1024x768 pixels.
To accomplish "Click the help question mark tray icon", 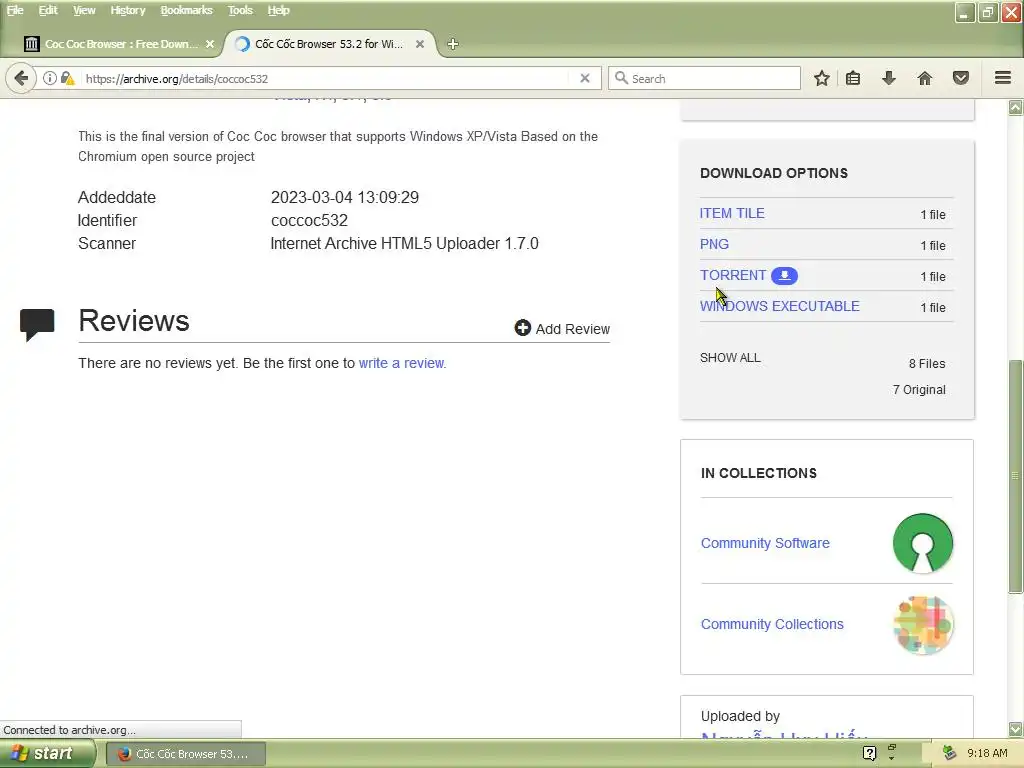I will point(869,754).
